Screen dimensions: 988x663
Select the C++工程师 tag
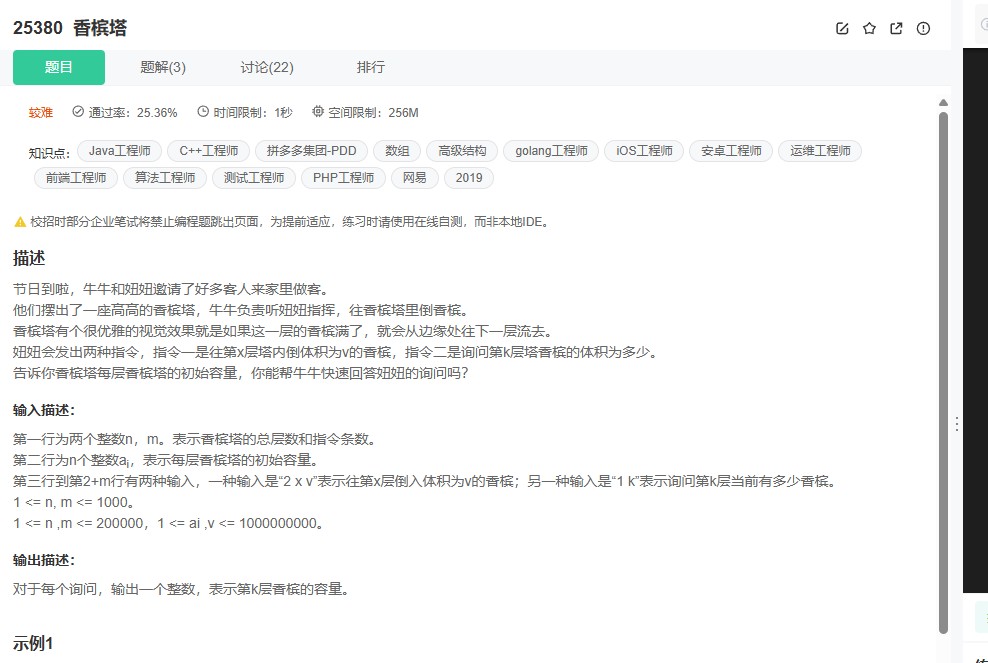(x=209, y=151)
